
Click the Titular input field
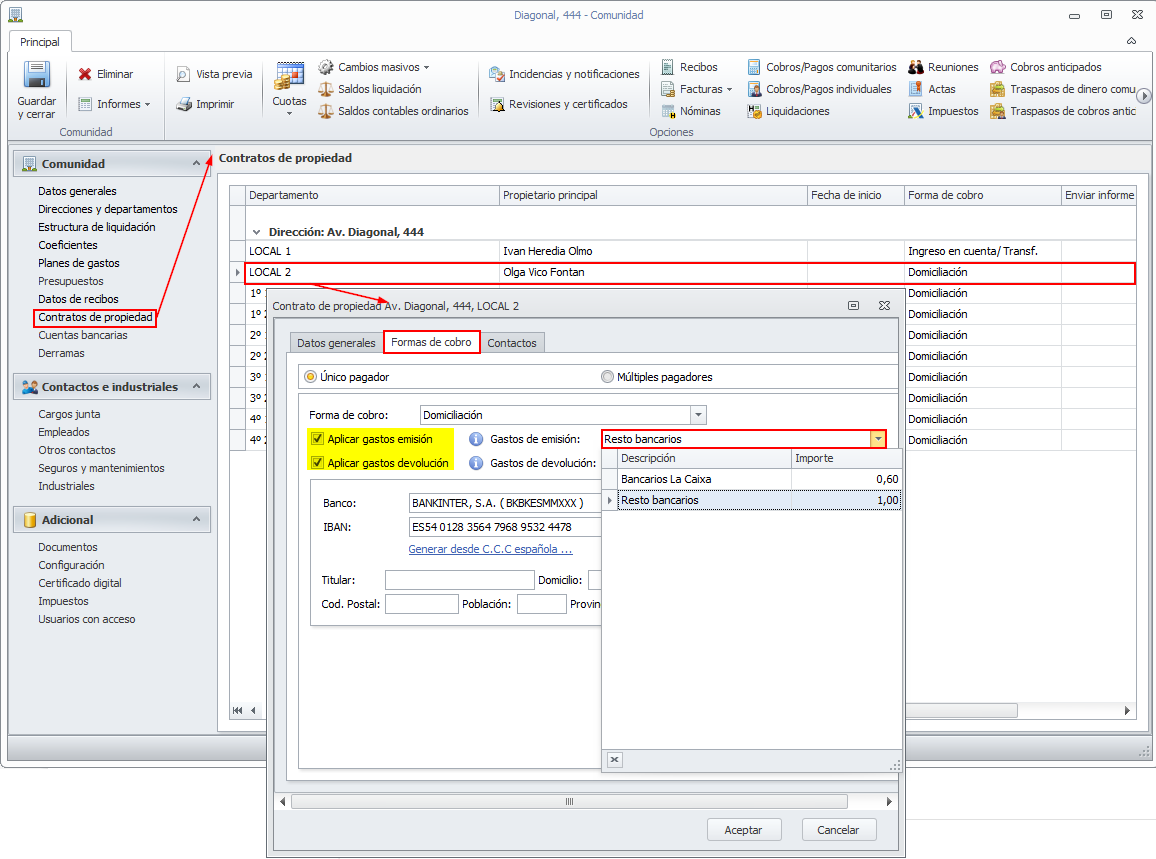pos(459,580)
